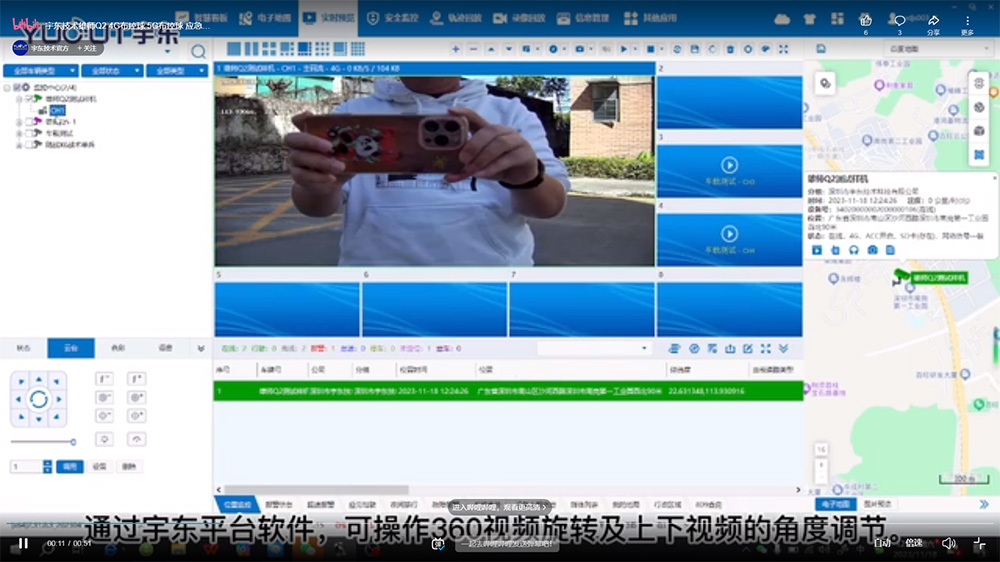Click the headphone listen icon in map popup
This screenshot has width=1000, height=562.
[x=854, y=249]
